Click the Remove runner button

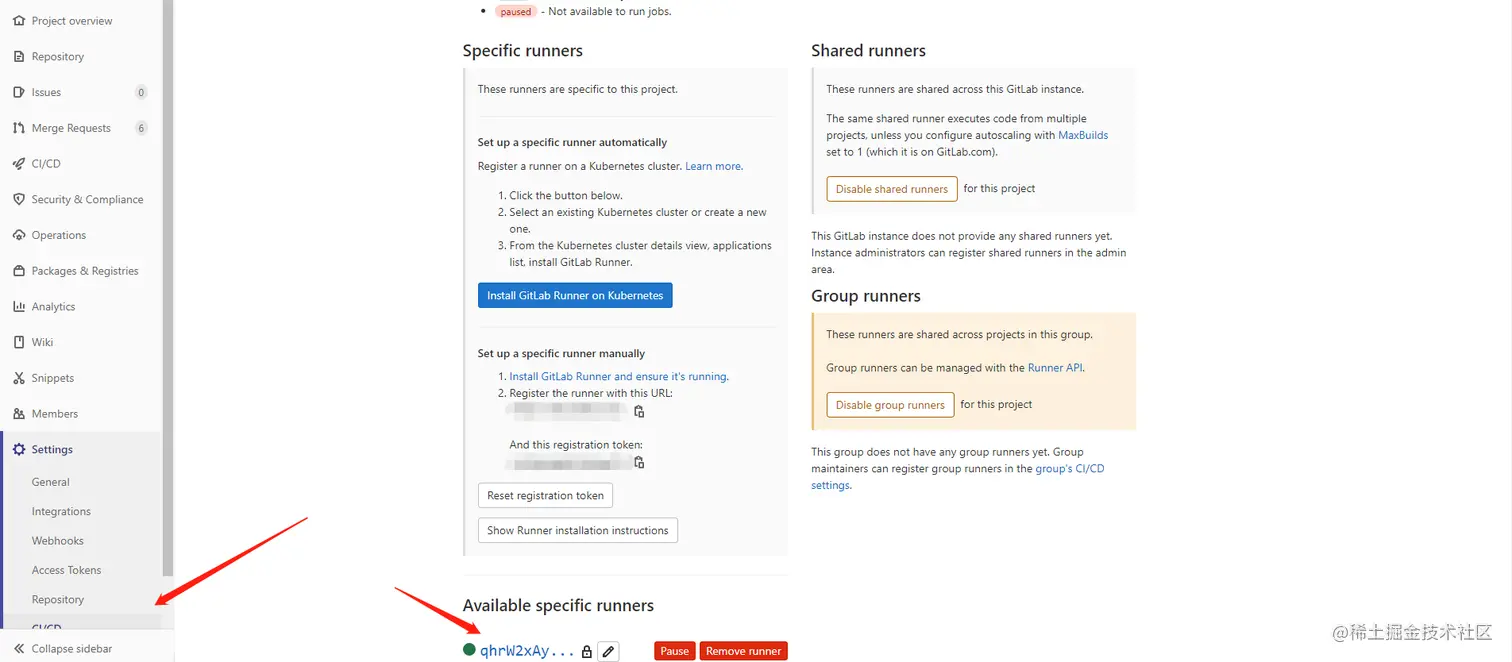[x=744, y=651]
